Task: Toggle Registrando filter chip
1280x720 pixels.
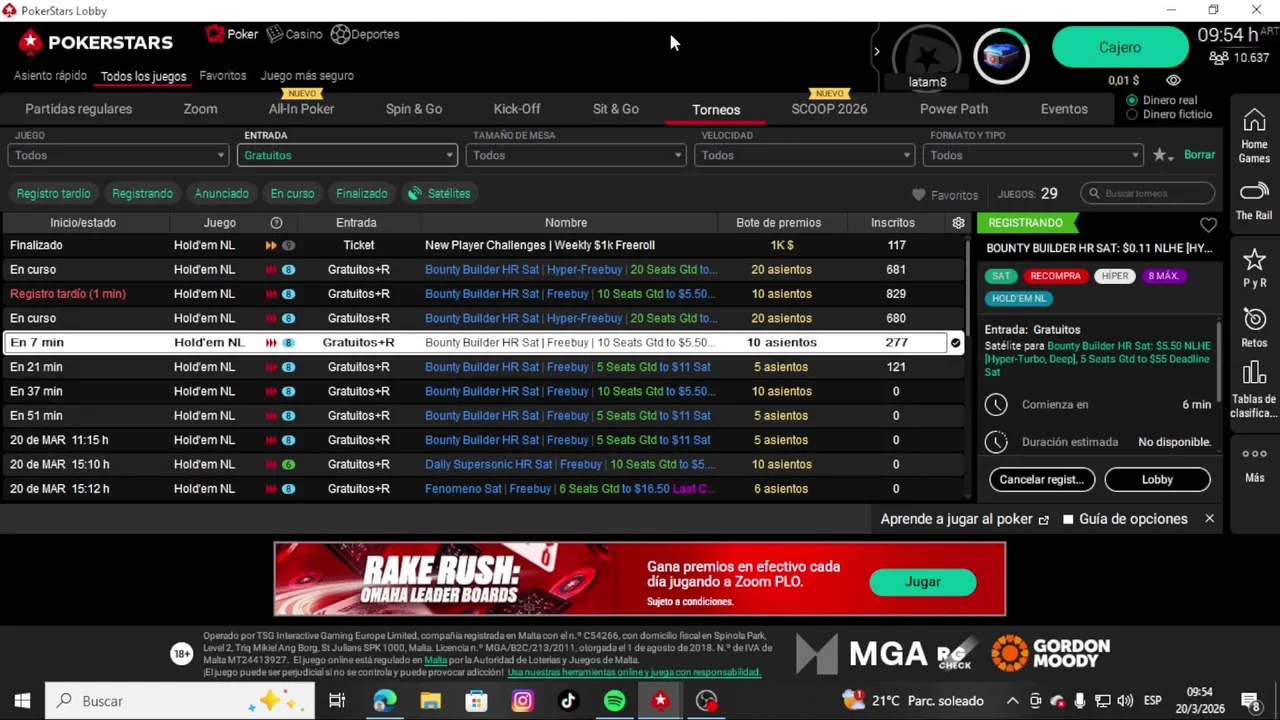Action: 142,193
